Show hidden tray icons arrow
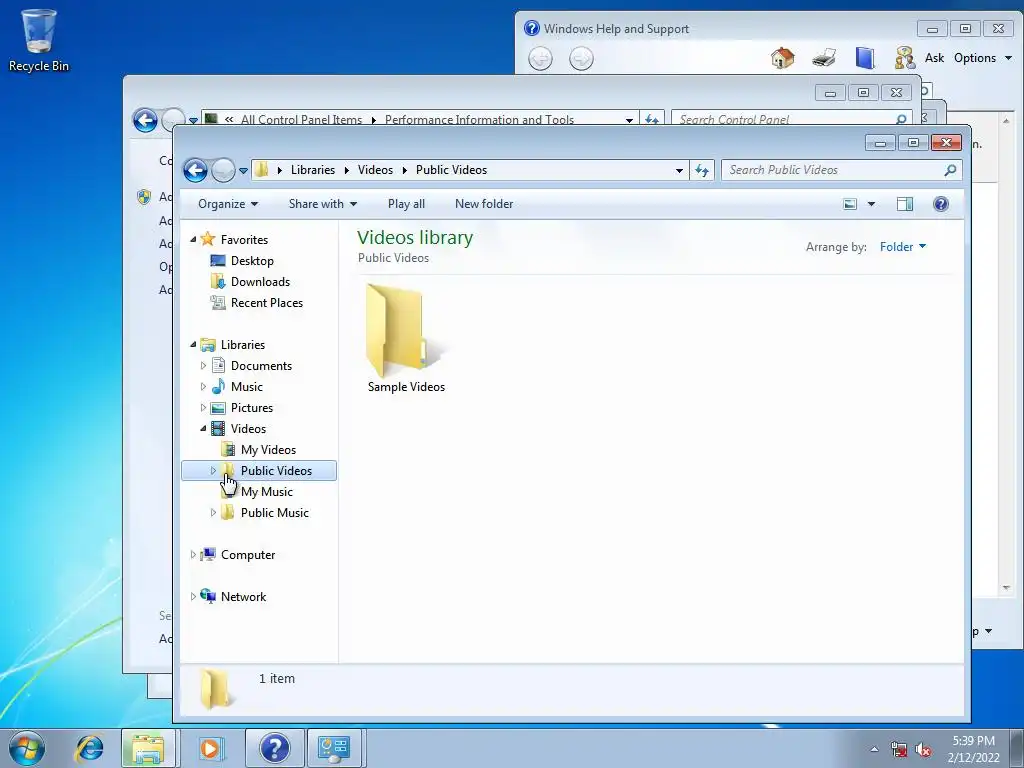 [874, 749]
